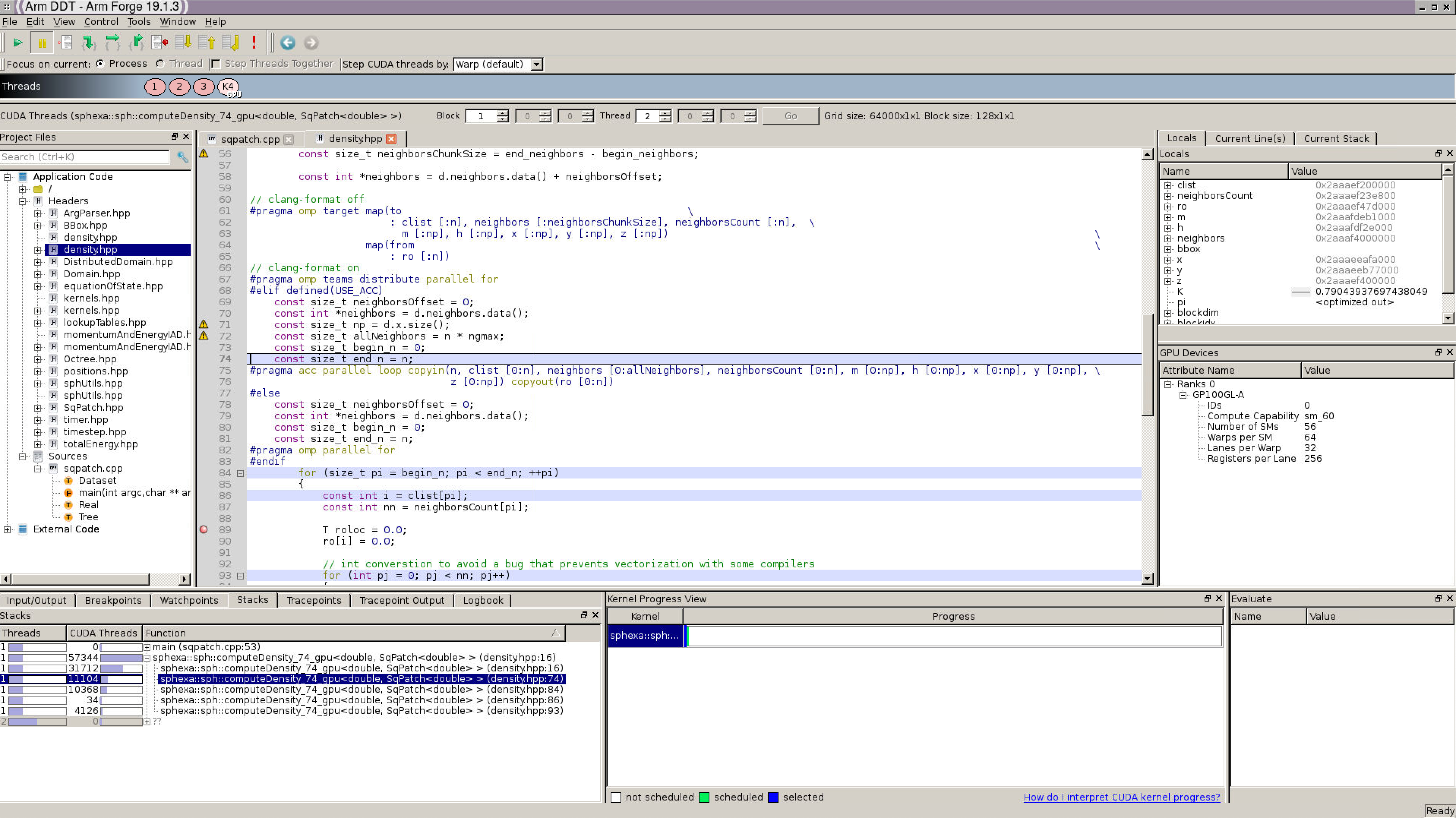Click the Go button for CUDA threads
1456x818 pixels.
[790, 116]
